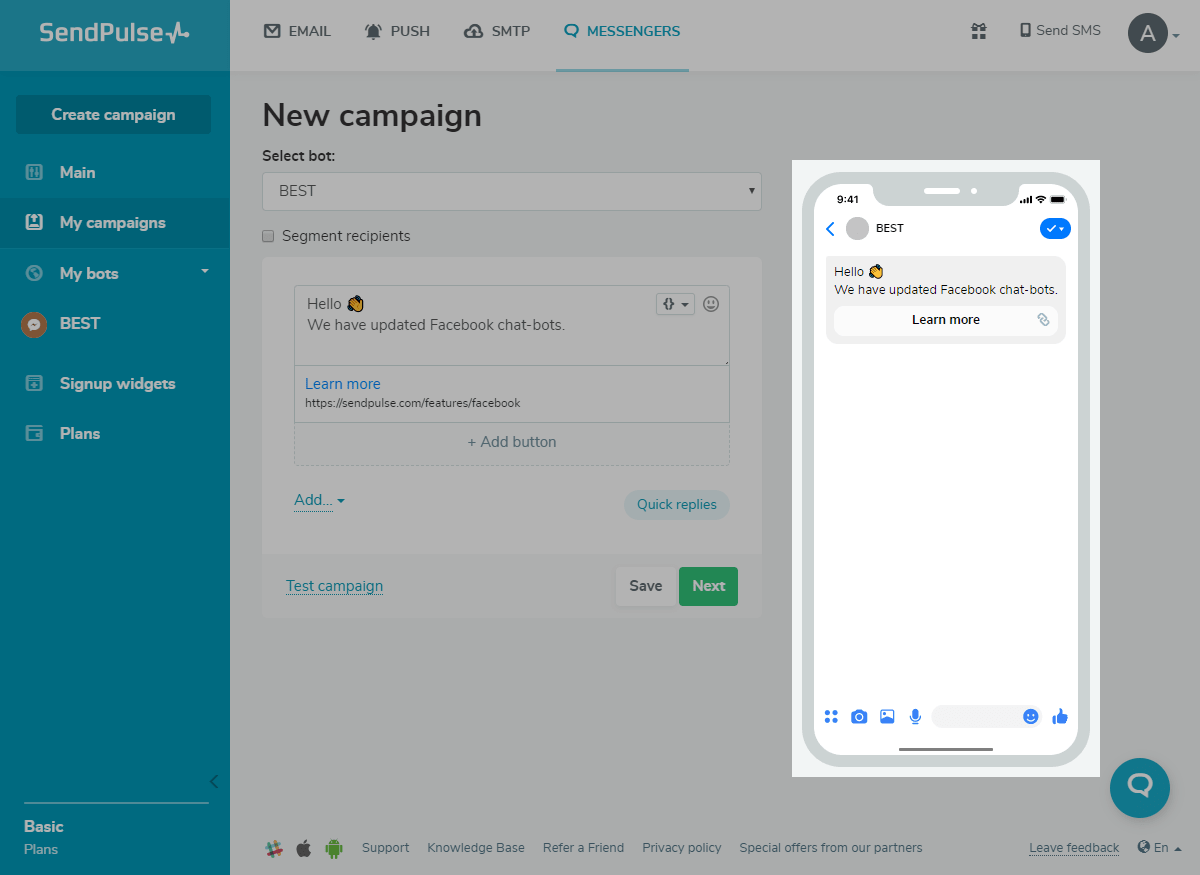This screenshot has height=875, width=1200.
Task: Open the Select bot dropdown
Action: [512, 191]
